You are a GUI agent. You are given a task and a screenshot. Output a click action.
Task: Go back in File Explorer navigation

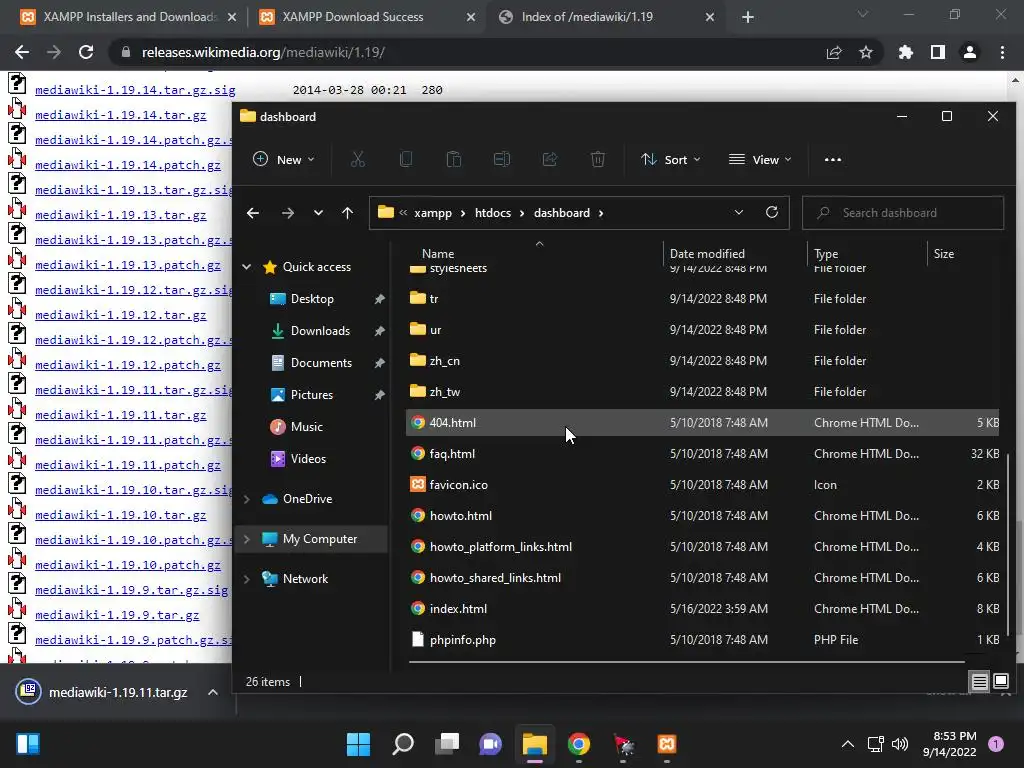click(x=253, y=213)
